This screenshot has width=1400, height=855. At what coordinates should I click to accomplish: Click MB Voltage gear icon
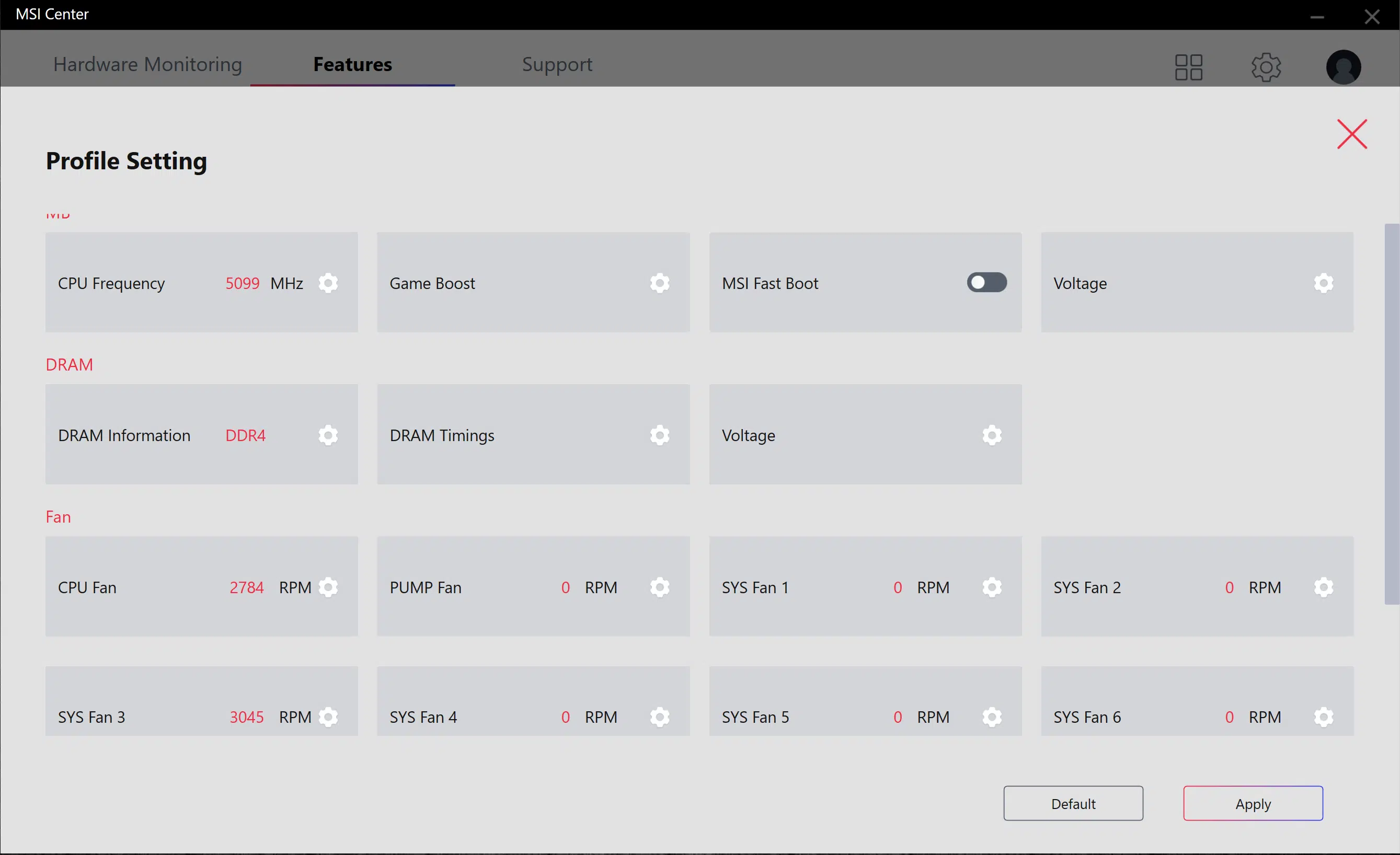(1323, 283)
